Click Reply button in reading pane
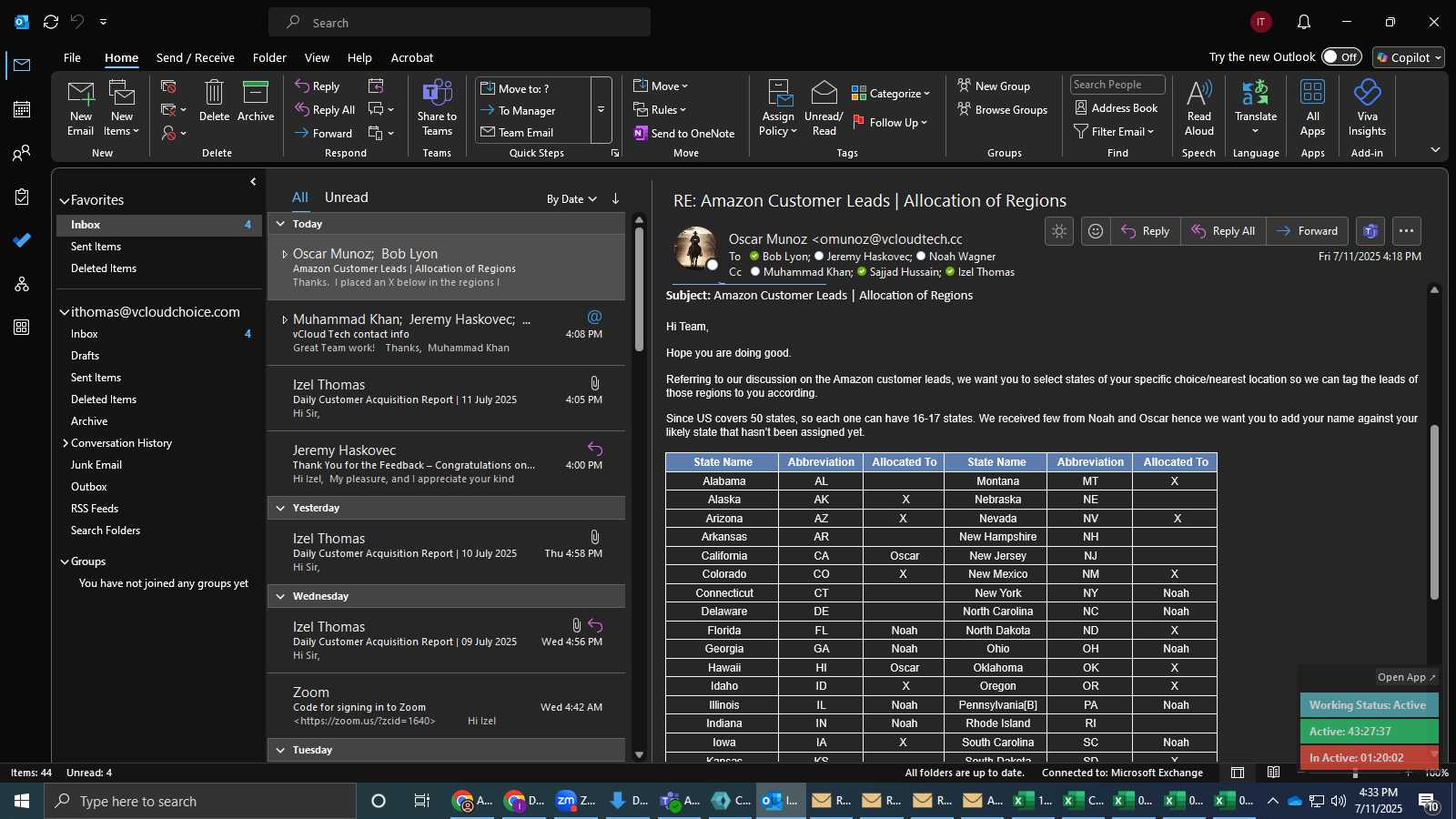 tap(1146, 231)
